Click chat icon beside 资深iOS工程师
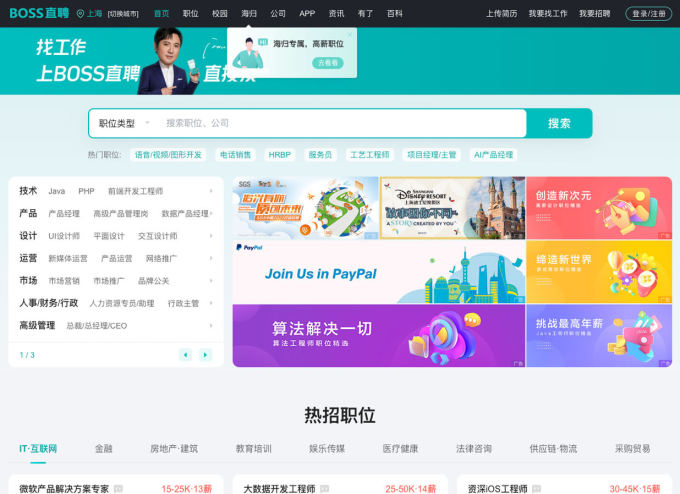 pyautogui.click(x=537, y=489)
